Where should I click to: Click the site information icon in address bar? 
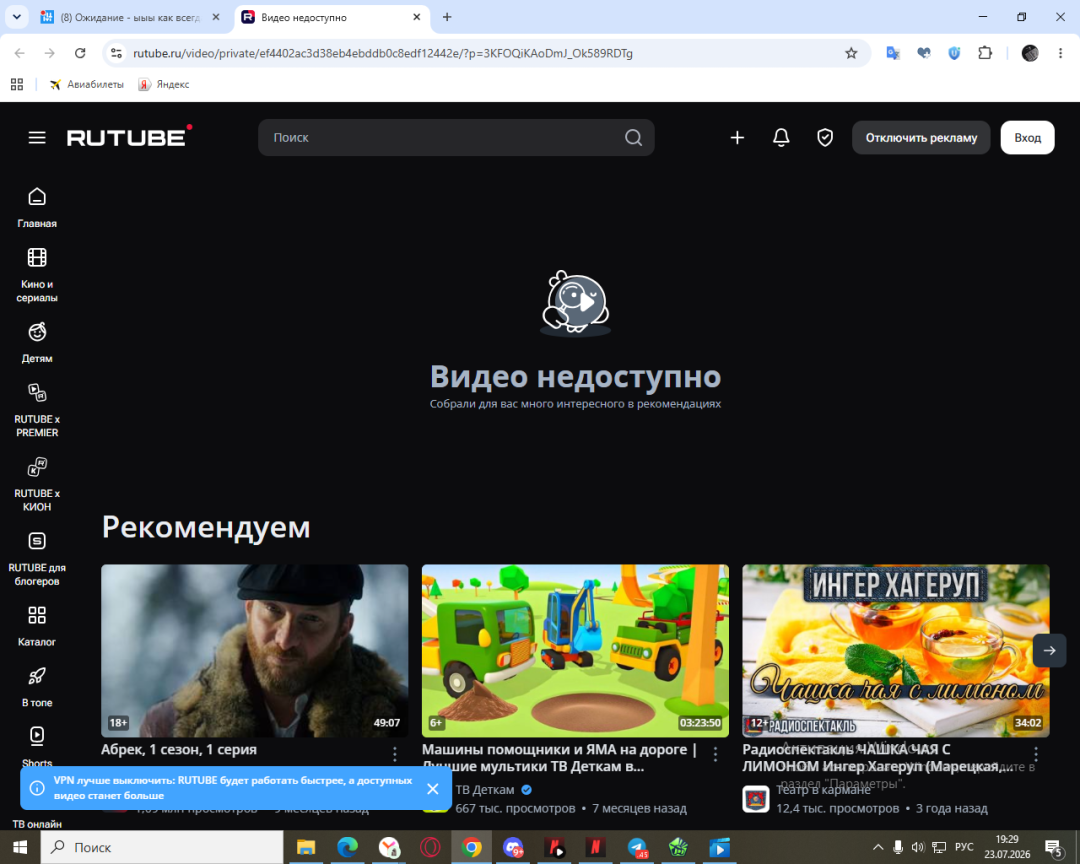tap(116, 53)
